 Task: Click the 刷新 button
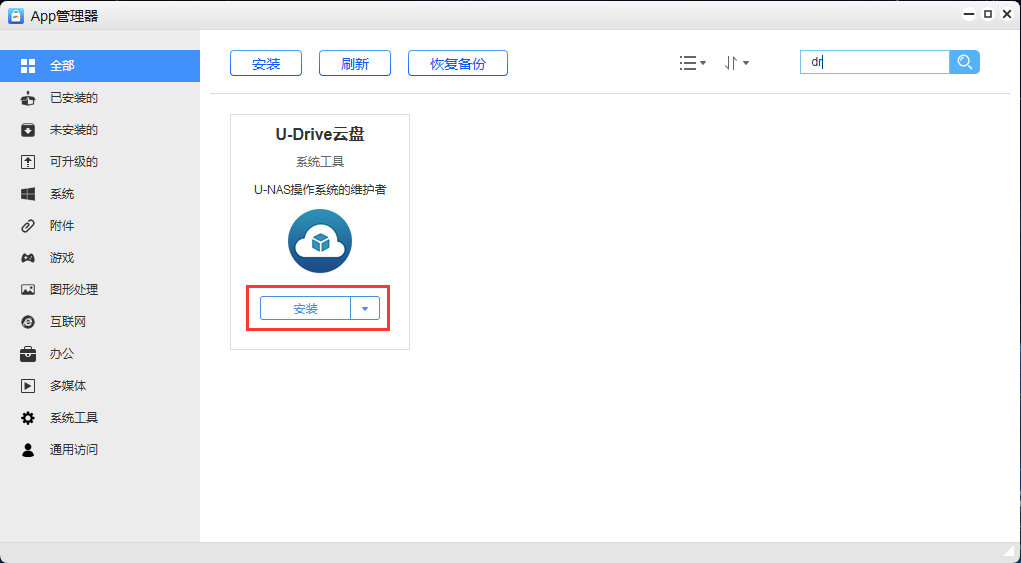pyautogui.click(x=355, y=63)
